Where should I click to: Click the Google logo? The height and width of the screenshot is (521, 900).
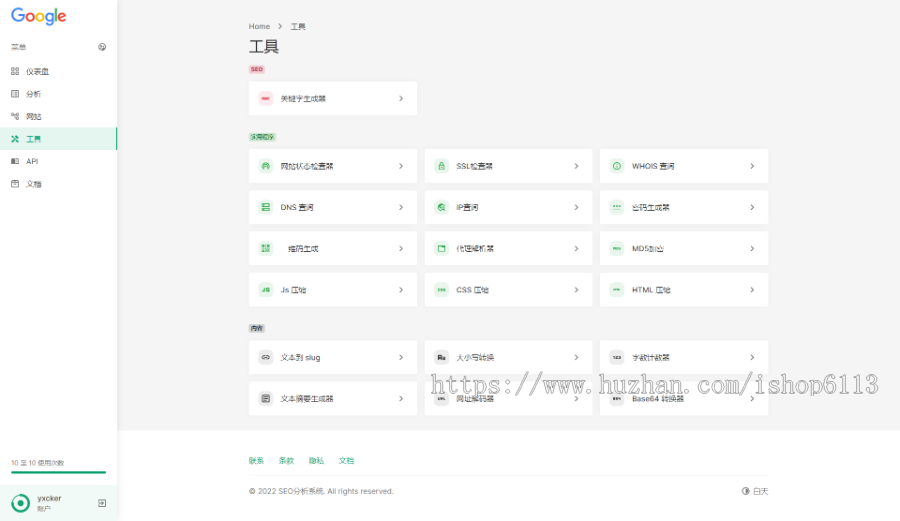pos(38,16)
